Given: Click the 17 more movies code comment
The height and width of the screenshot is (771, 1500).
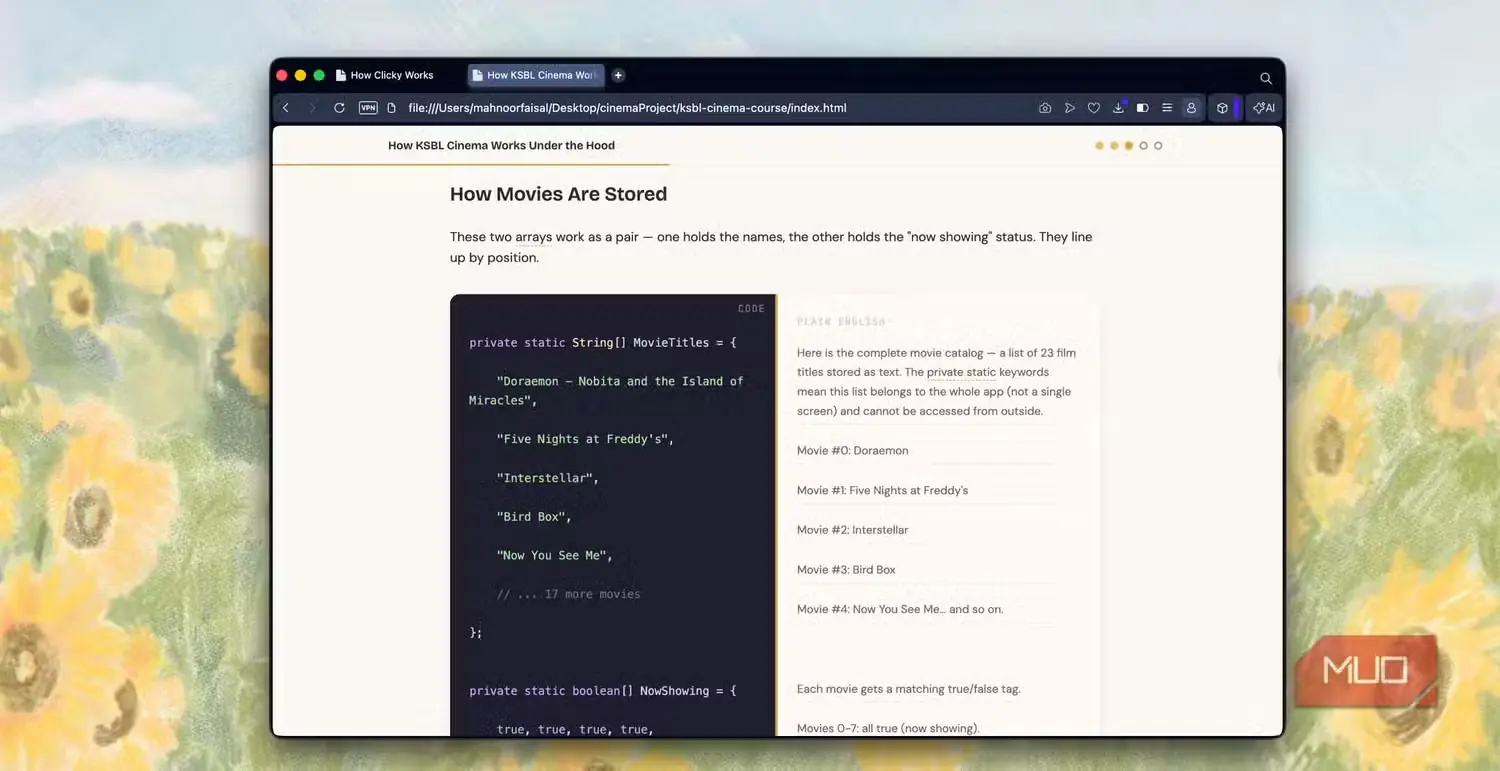Looking at the screenshot, I should [x=568, y=594].
